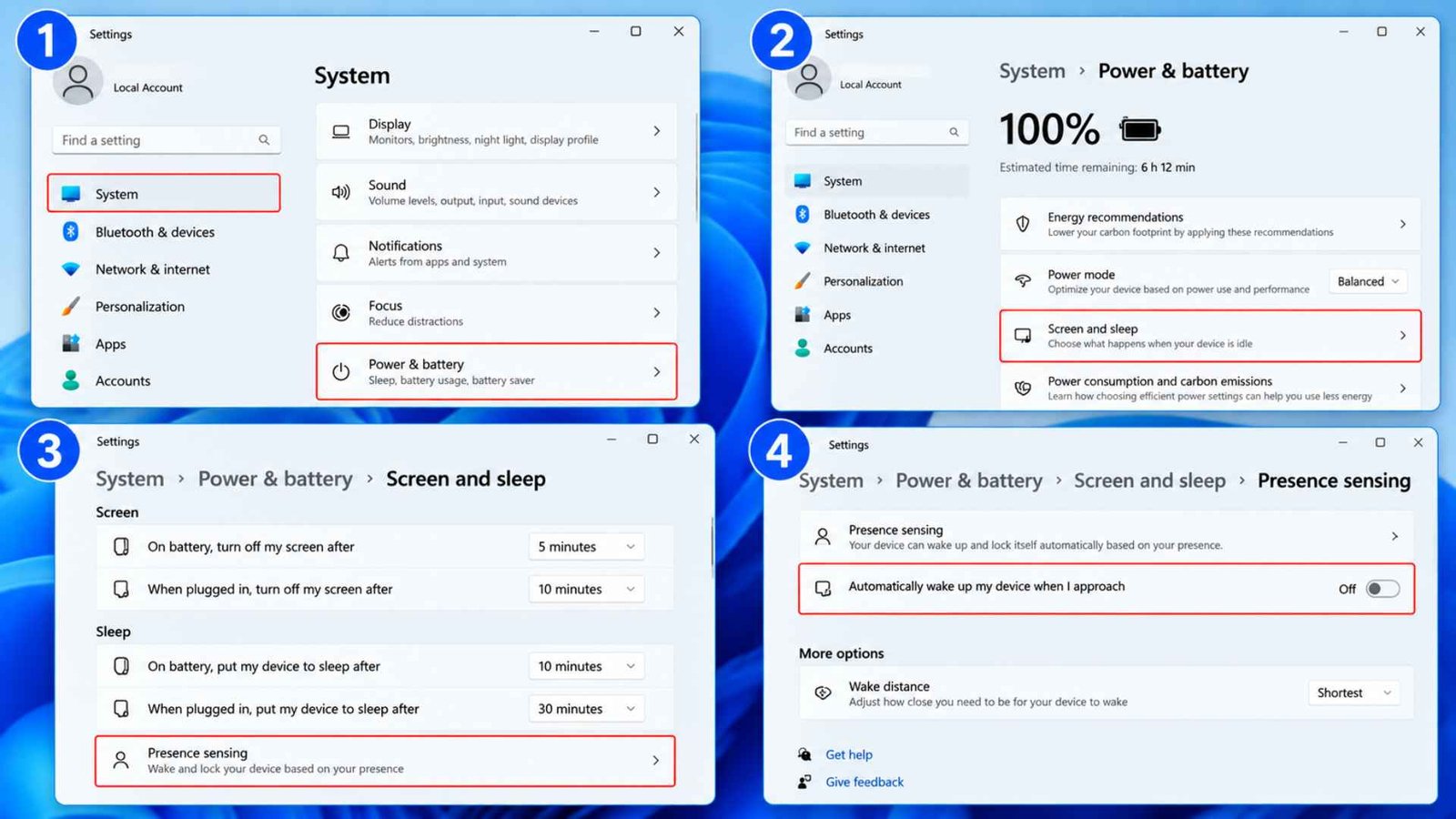Select System in window 2 sidebar

(876, 181)
